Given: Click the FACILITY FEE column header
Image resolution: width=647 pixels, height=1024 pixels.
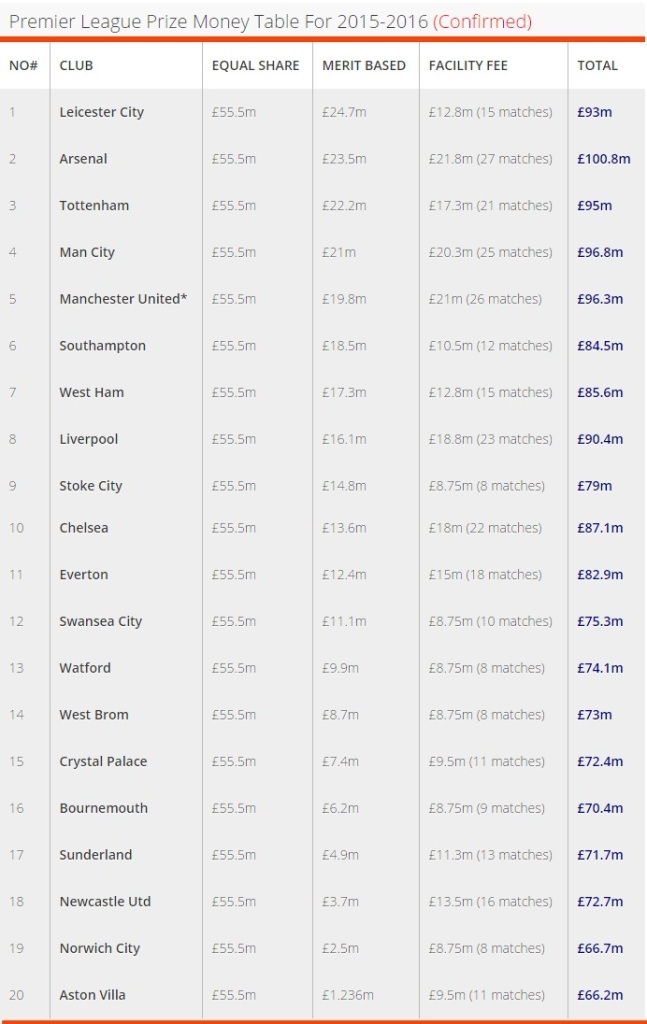Looking at the screenshot, I should coord(468,65).
